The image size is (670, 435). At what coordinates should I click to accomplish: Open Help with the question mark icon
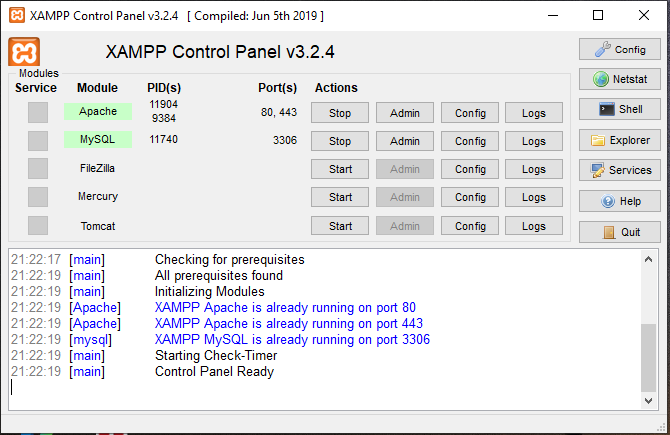tap(620, 201)
